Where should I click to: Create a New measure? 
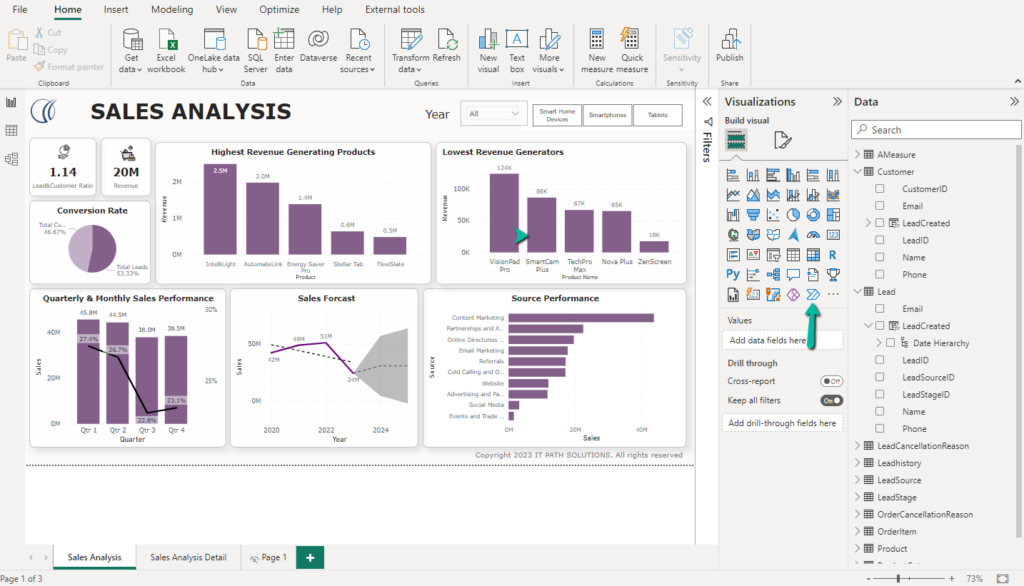point(597,40)
